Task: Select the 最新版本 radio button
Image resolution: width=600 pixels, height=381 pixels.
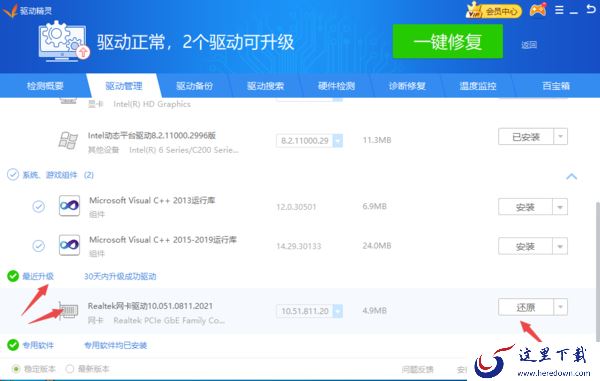Action: (70, 369)
